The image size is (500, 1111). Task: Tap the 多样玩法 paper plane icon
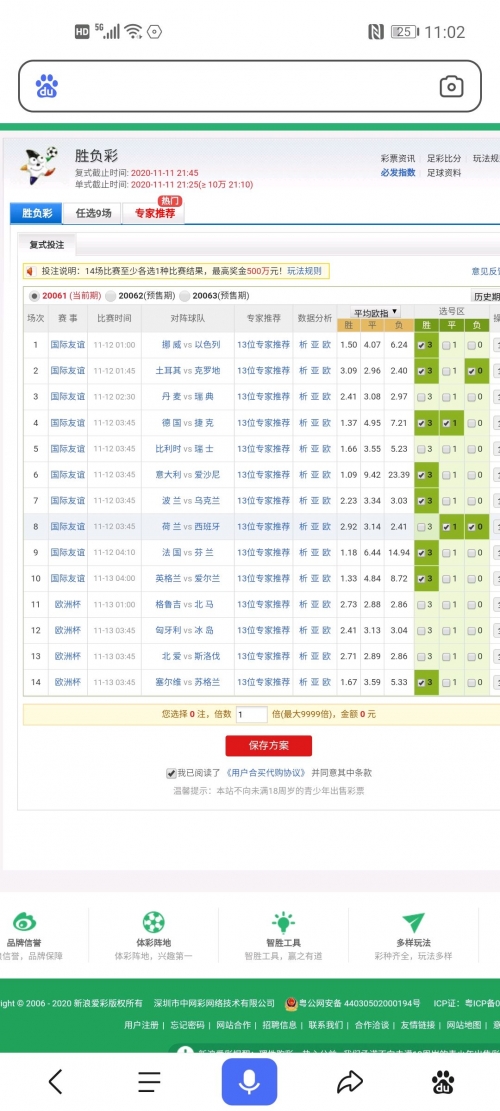[413, 922]
